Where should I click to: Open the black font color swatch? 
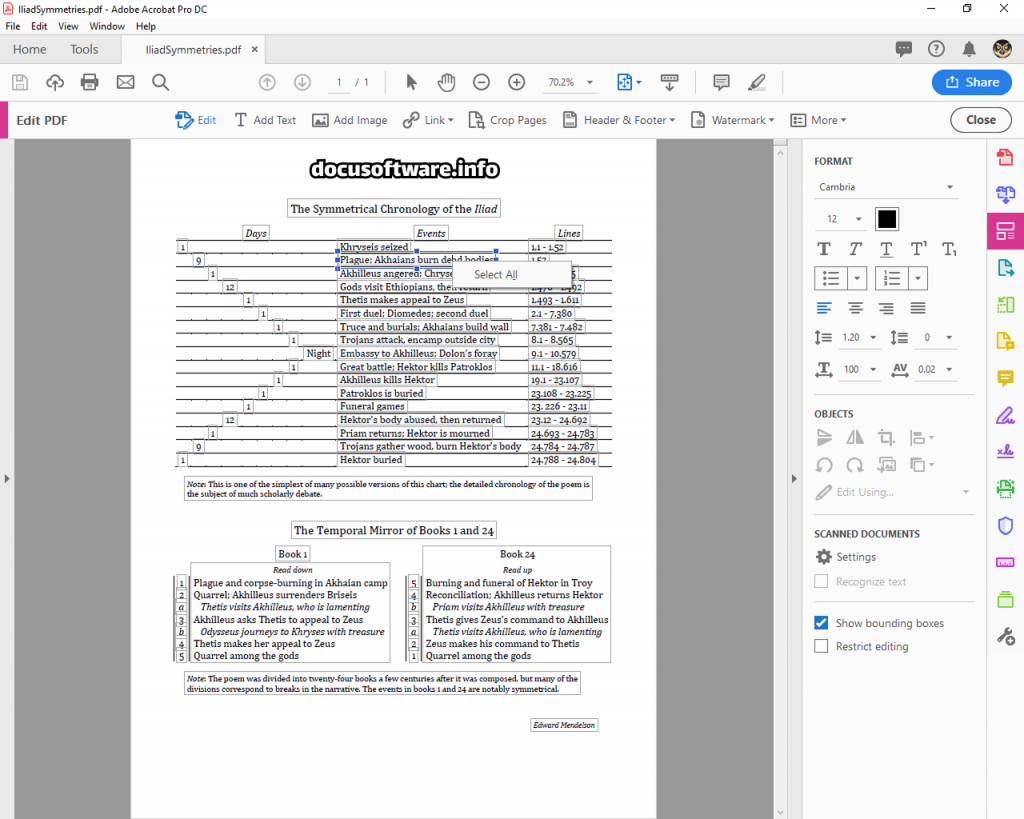tap(887, 219)
